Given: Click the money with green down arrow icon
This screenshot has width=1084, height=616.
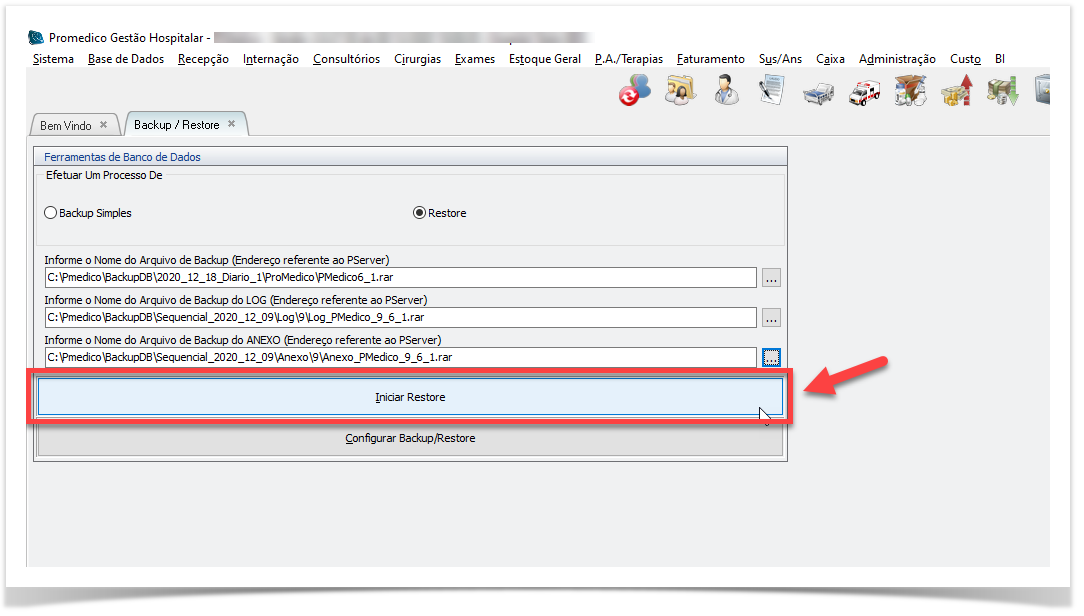Looking at the screenshot, I should (1002, 91).
